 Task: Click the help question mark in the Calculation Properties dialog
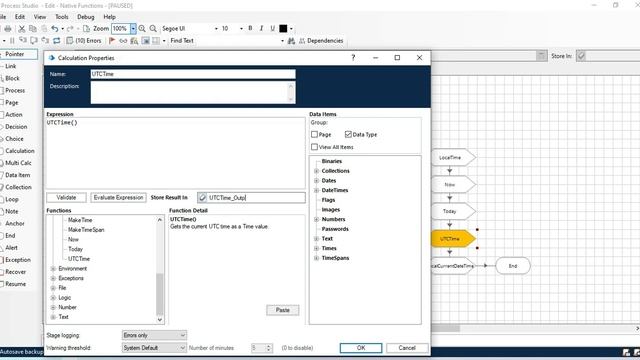(x=353, y=58)
